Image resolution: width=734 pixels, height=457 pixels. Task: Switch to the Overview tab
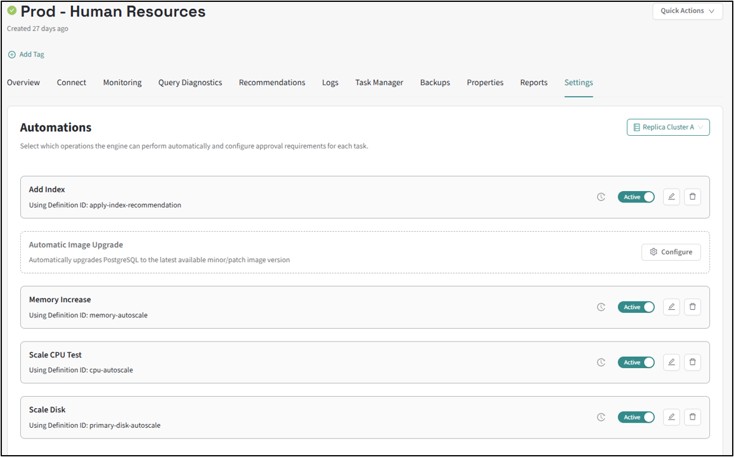23,82
